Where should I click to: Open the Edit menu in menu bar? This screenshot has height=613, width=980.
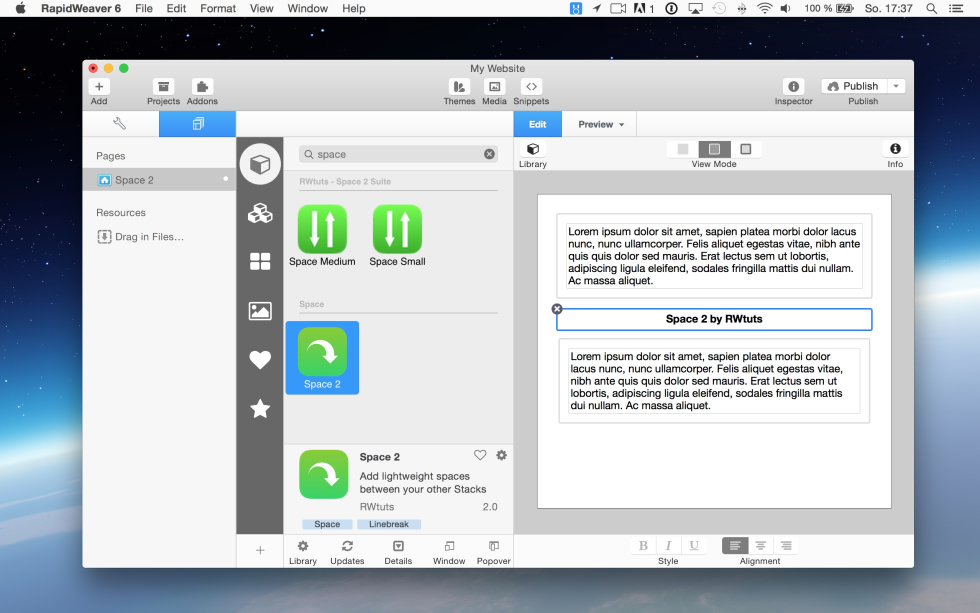(176, 8)
